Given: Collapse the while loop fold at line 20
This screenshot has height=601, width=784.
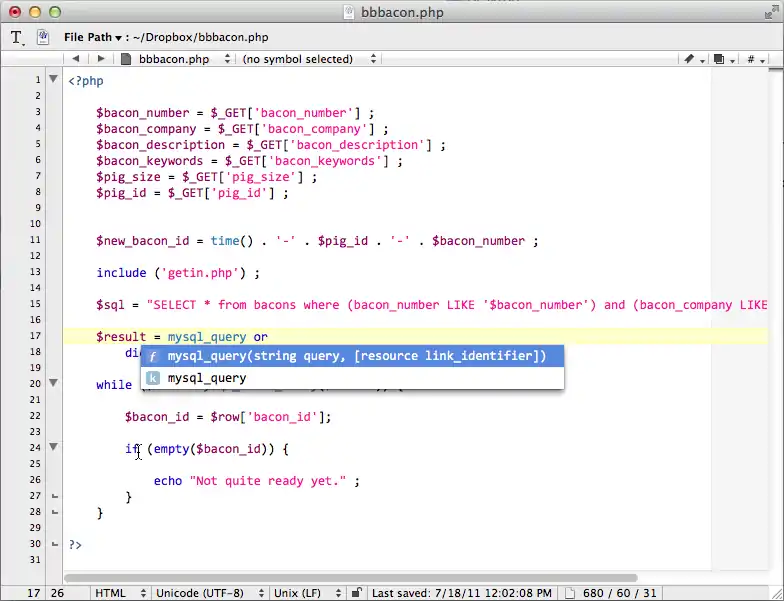Looking at the screenshot, I should click(54, 384).
